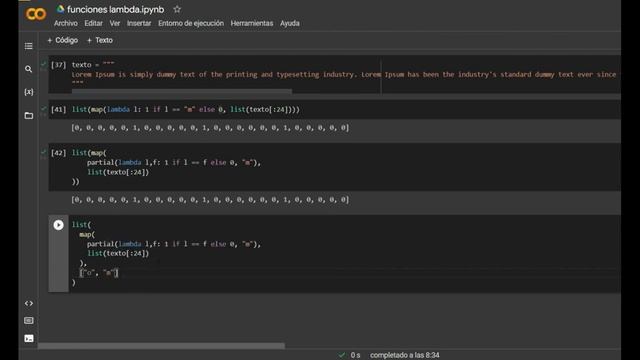Open the variables {x} panel icon

tap(29, 92)
